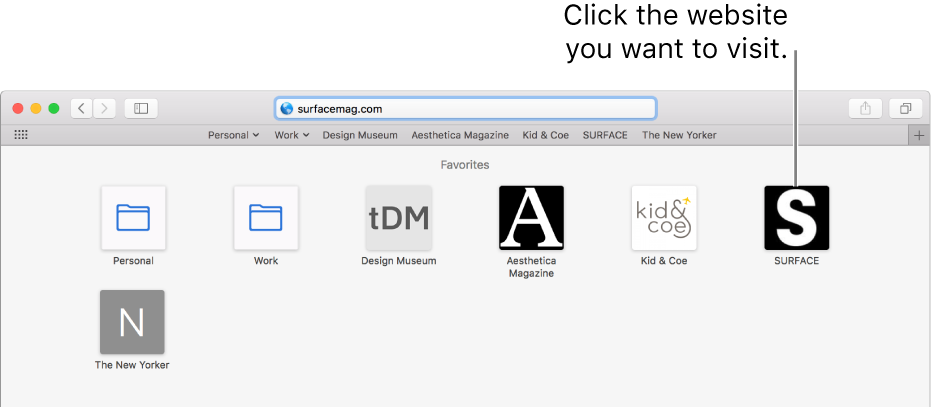The image size is (934, 407).
Task: Go forward with the forward arrow button
Action: tap(105, 108)
